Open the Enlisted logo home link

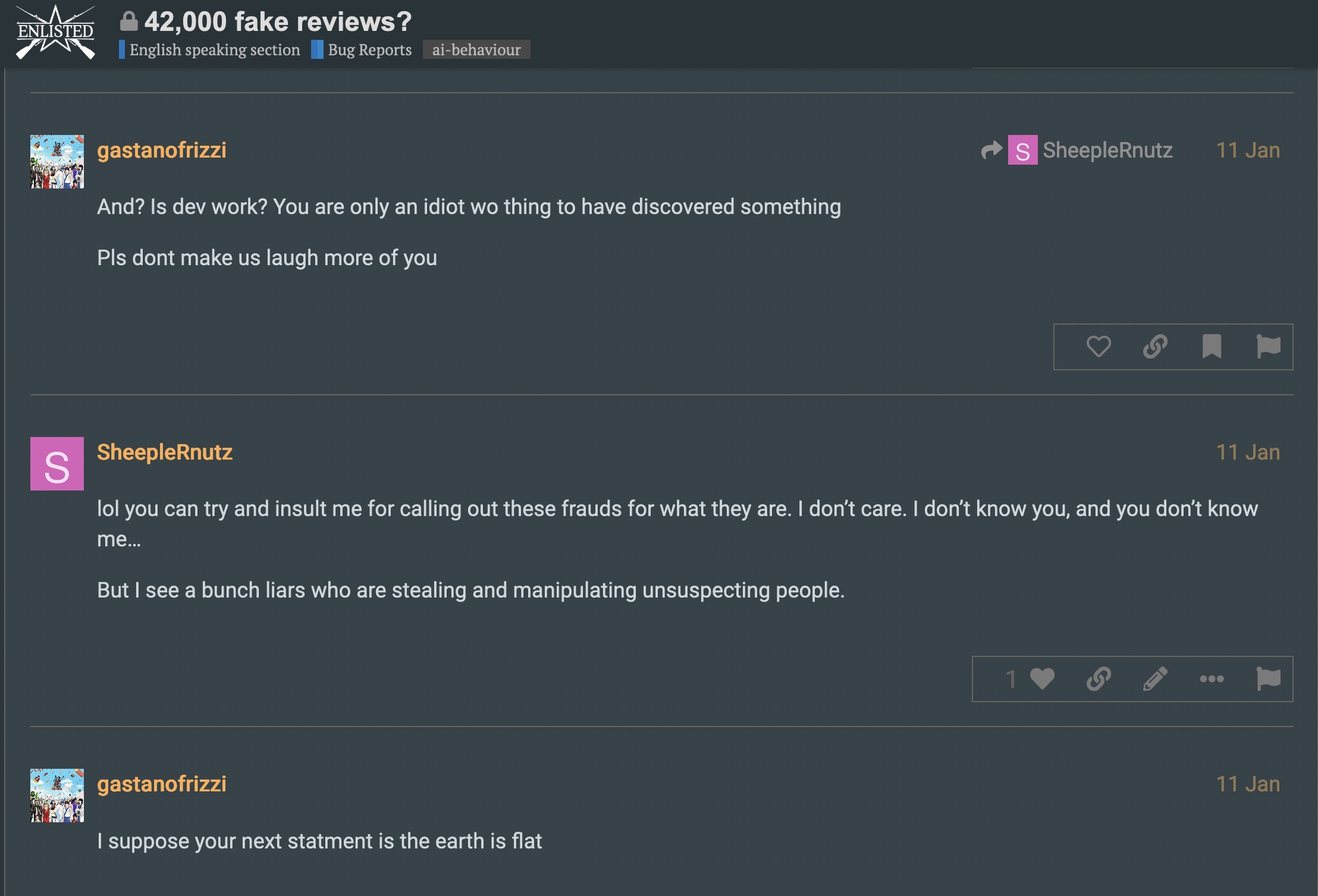pyautogui.click(x=55, y=33)
